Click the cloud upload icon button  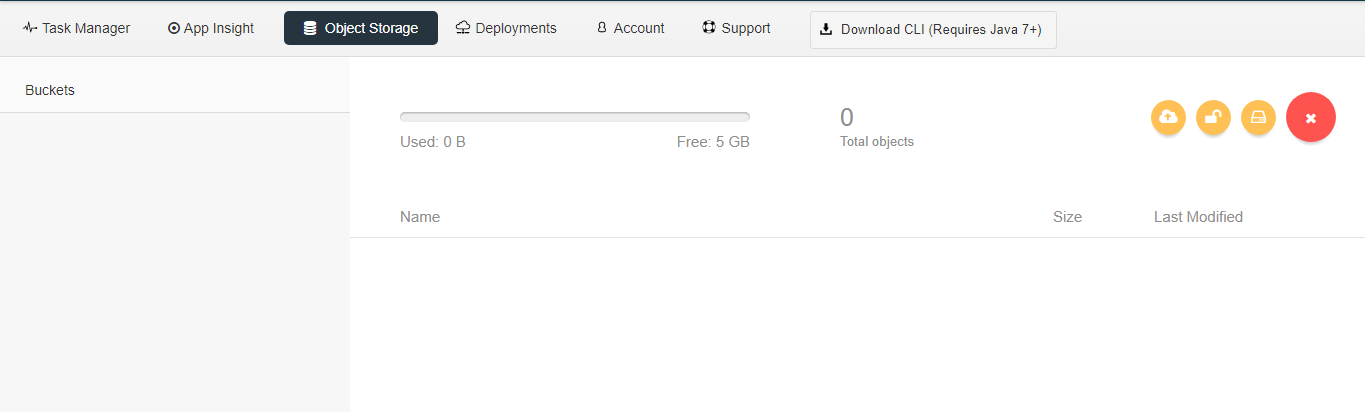(1168, 118)
